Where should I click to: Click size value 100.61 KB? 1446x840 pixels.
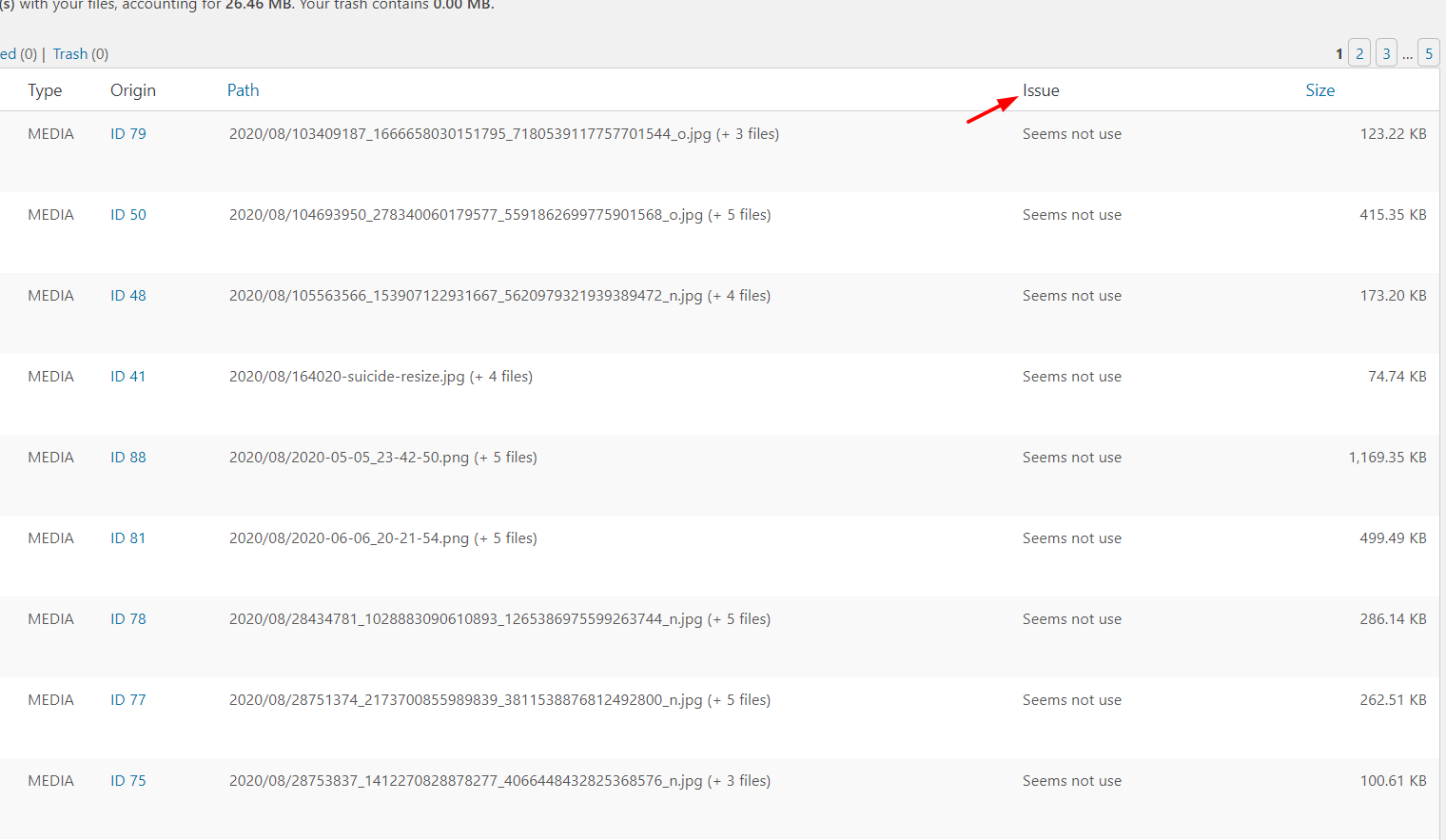pos(1393,781)
